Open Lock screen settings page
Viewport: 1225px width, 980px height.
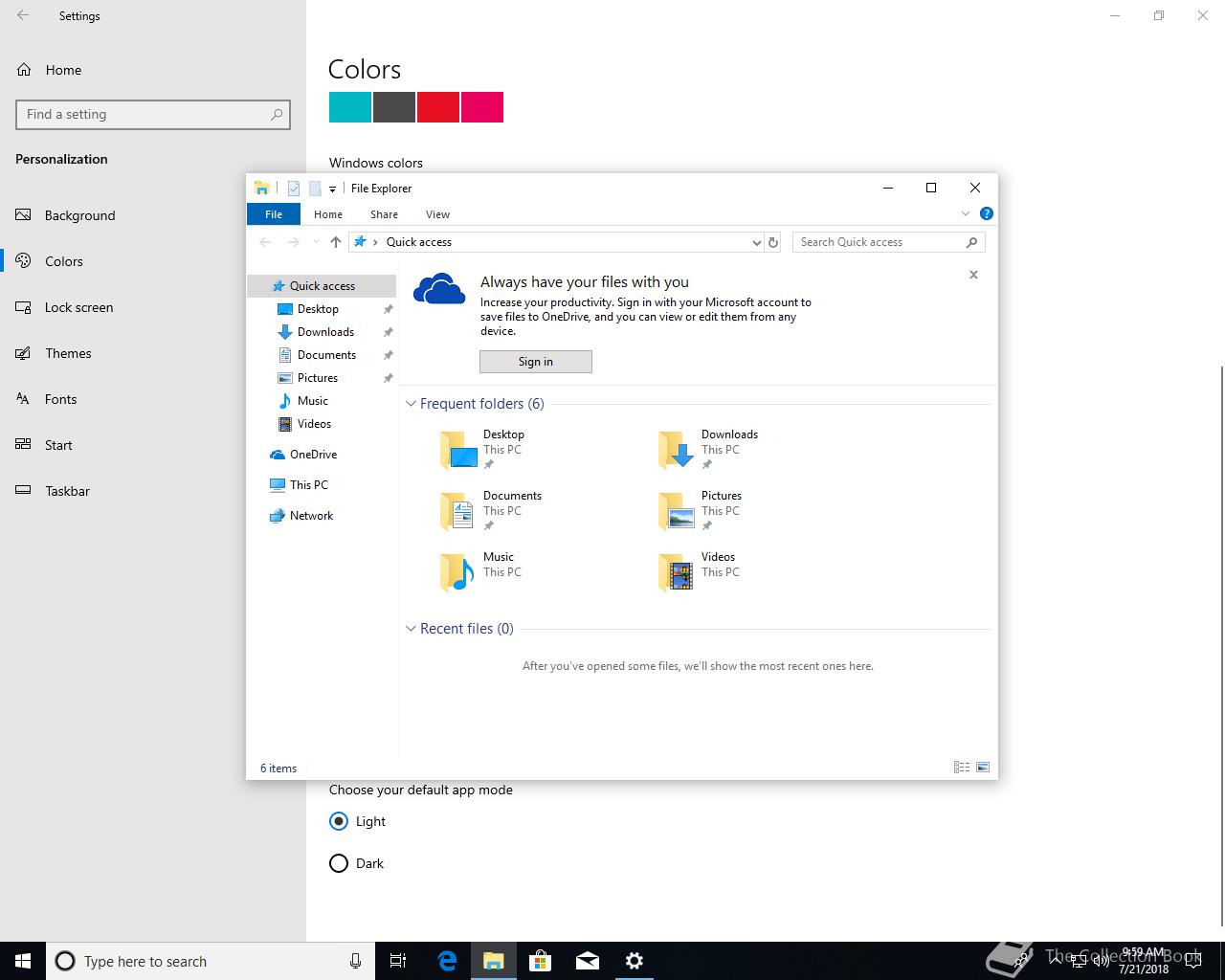[x=153, y=307]
